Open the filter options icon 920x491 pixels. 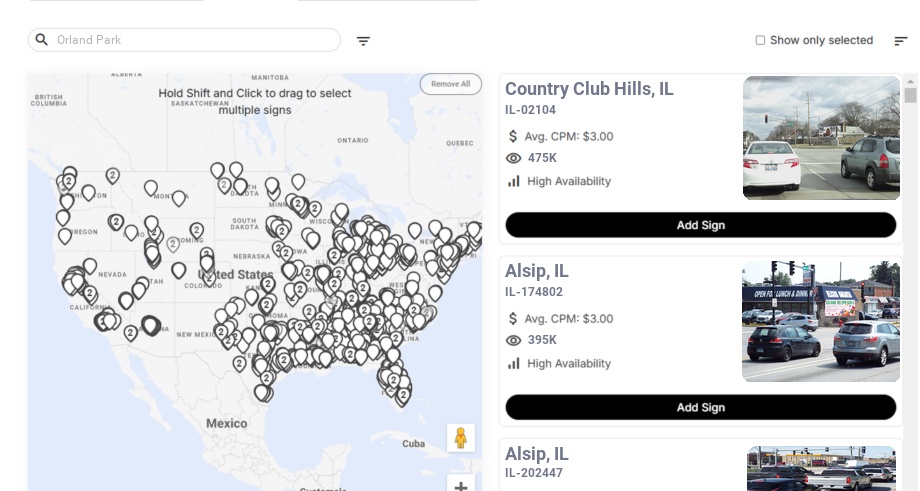[x=363, y=41]
